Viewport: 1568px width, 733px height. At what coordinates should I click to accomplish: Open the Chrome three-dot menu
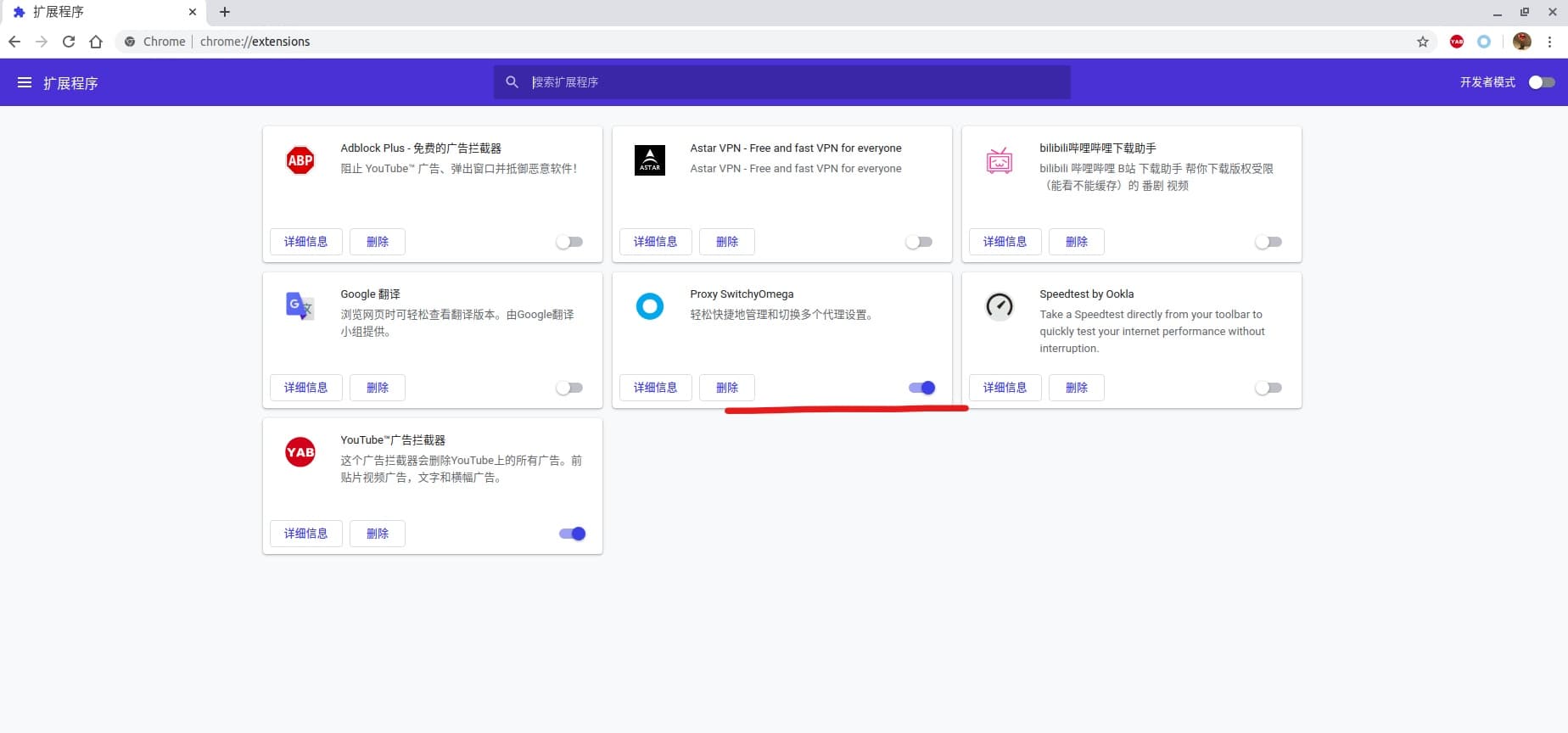(x=1550, y=42)
